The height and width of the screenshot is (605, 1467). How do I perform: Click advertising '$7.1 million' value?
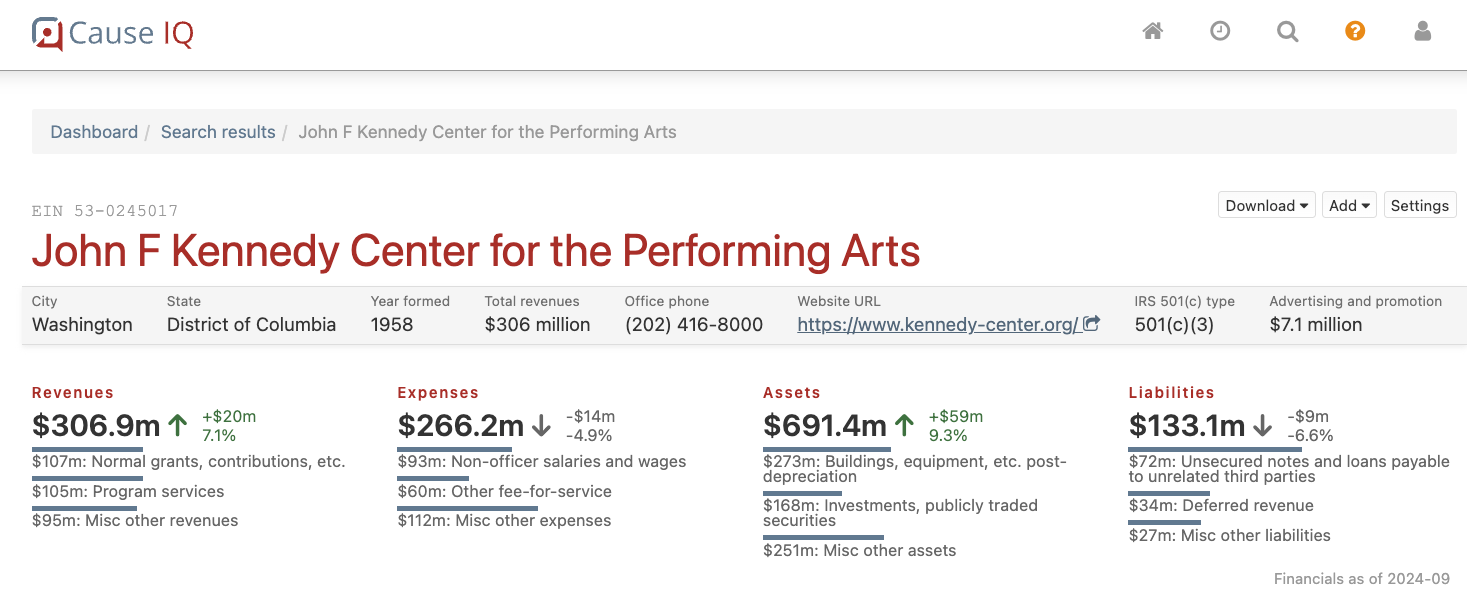click(x=1316, y=325)
